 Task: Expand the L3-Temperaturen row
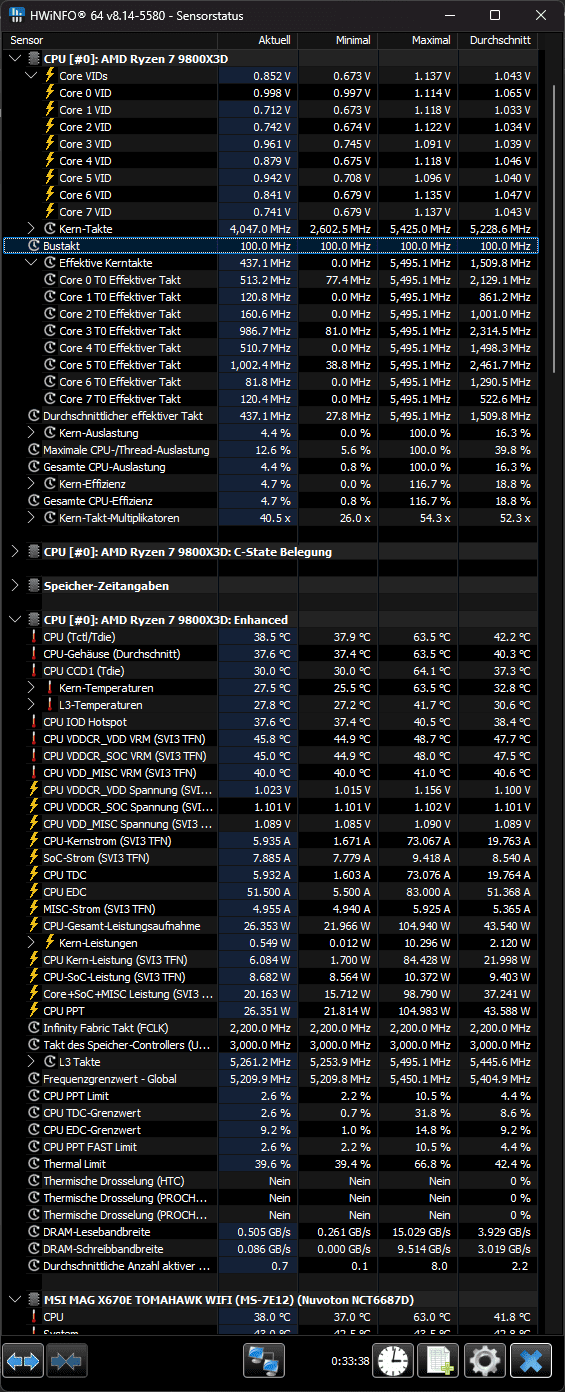(30, 705)
